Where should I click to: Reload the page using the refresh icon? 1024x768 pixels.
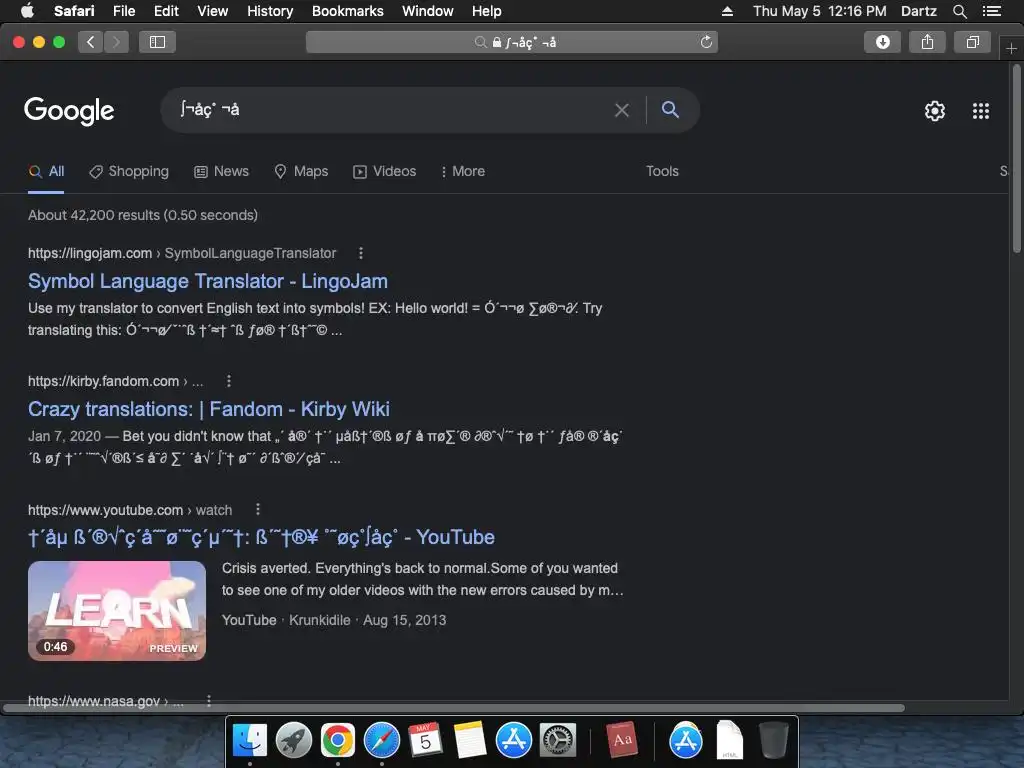[x=706, y=42]
